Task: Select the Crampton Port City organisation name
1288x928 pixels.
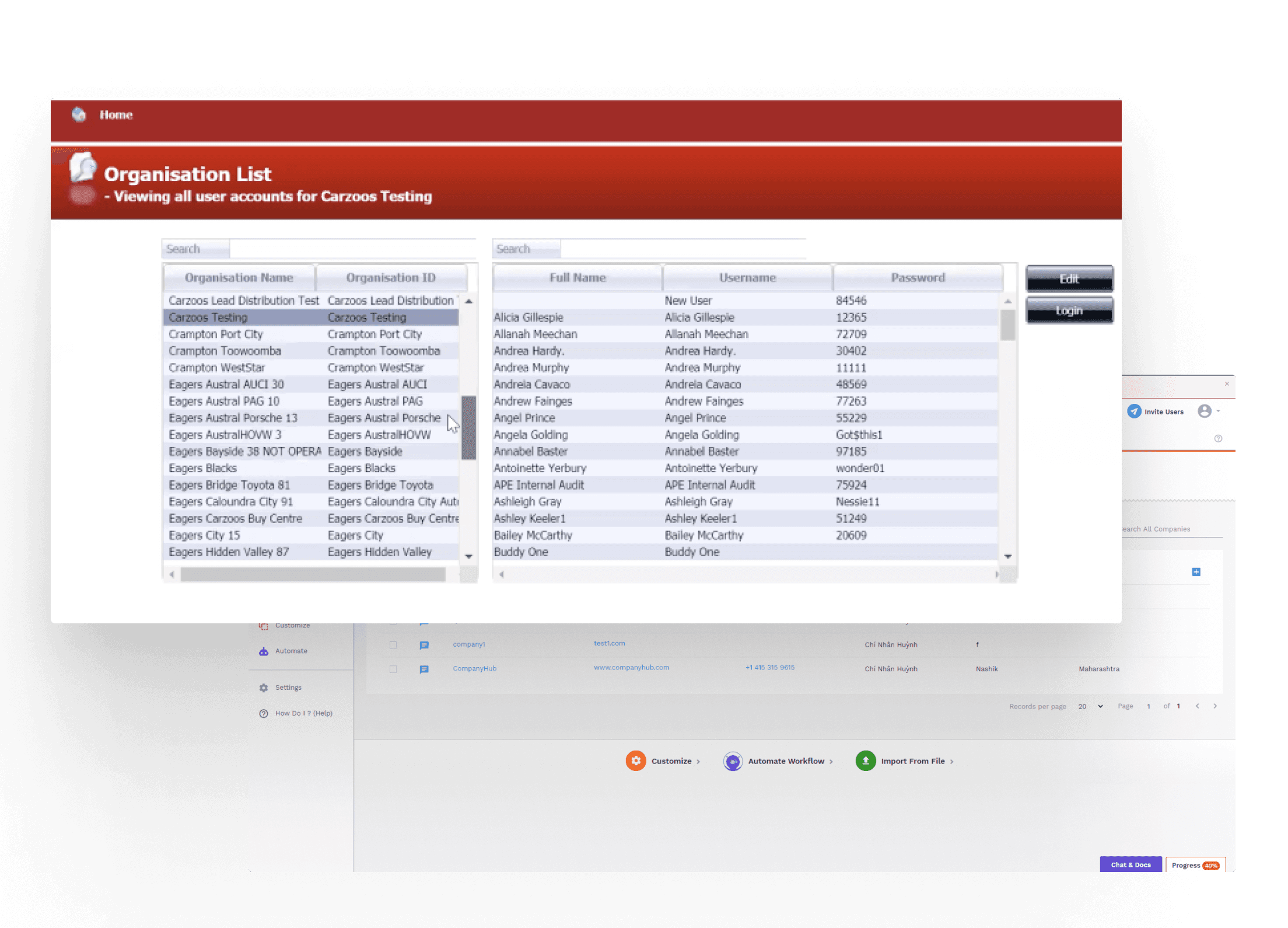Action: pyautogui.click(x=216, y=334)
